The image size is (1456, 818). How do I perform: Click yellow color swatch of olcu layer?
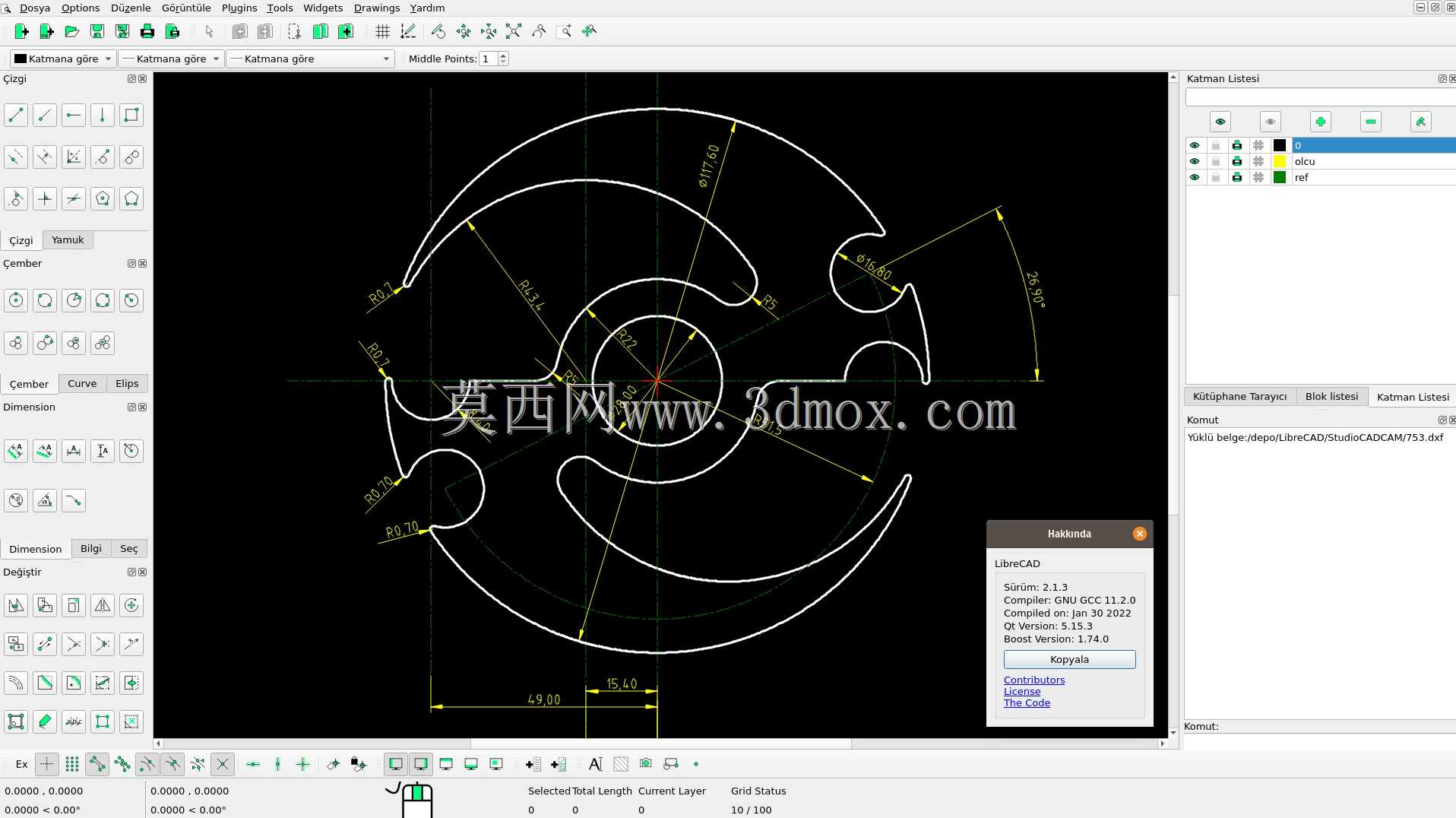pos(1280,161)
